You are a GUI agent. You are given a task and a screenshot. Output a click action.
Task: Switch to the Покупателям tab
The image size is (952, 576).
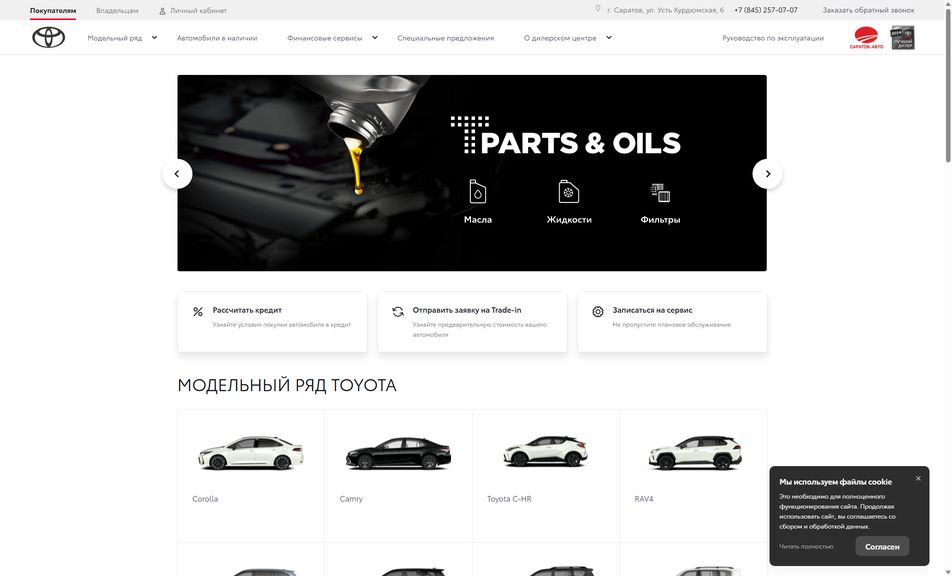[x=53, y=10]
